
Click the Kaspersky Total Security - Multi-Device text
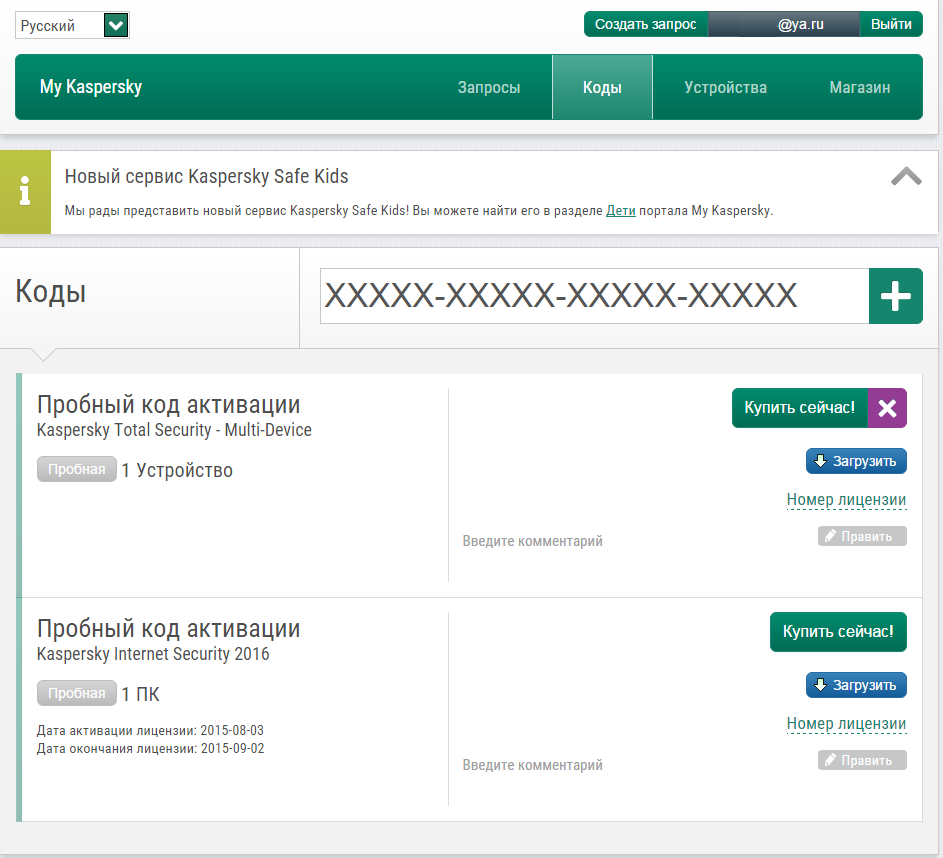[174, 430]
